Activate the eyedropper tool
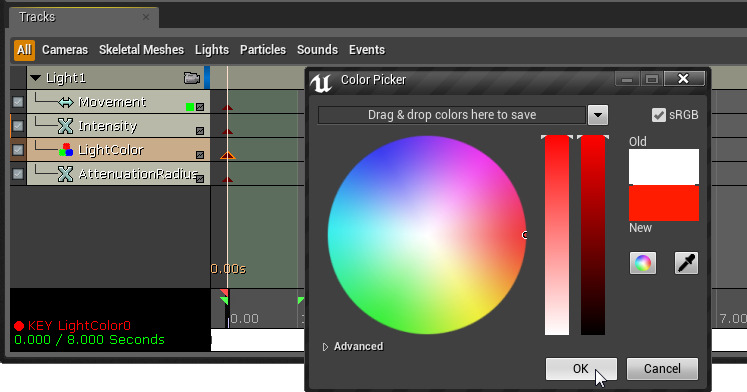The height and width of the screenshot is (392, 747). [686, 263]
